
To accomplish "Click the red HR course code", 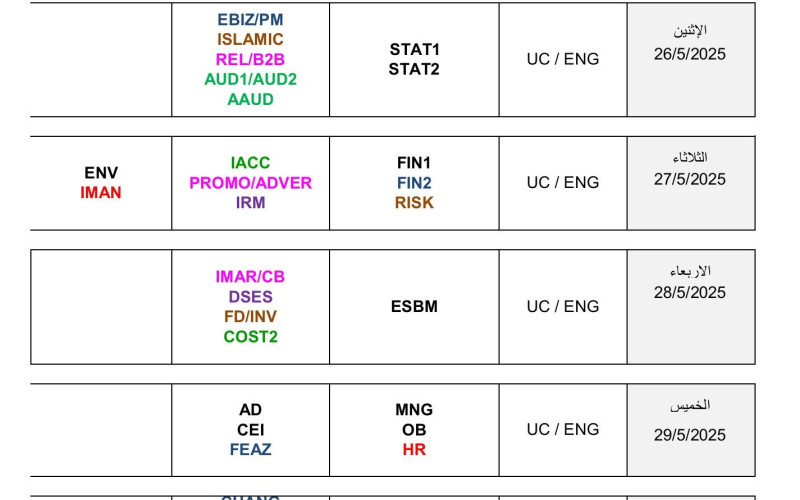I will pyautogui.click(x=414, y=450).
